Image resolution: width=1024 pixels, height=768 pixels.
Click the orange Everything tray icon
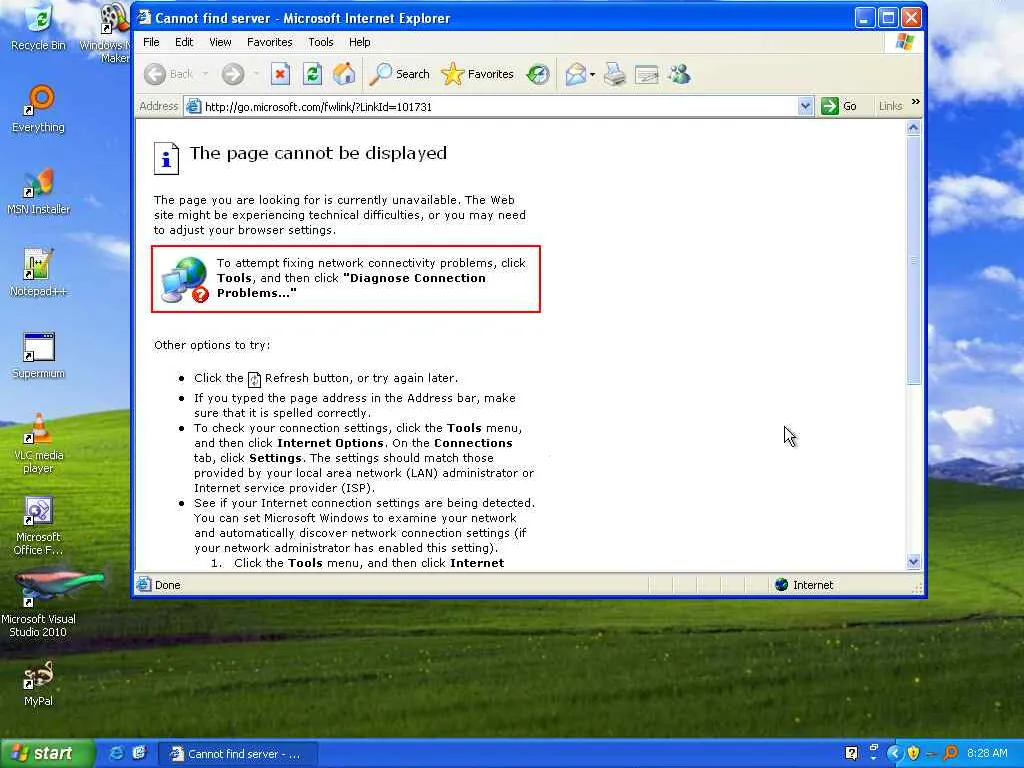coord(951,753)
